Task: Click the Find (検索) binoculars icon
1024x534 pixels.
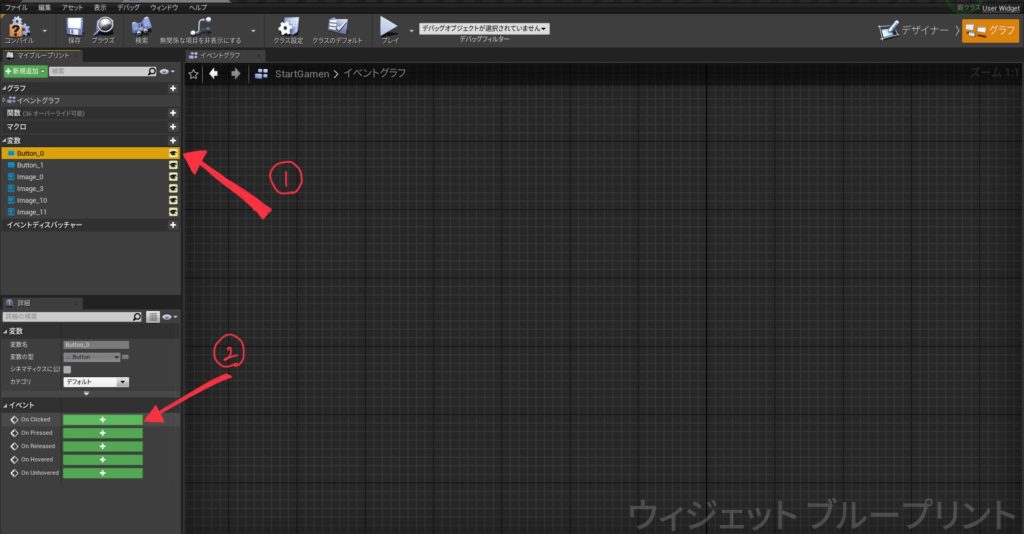Action: 141,27
